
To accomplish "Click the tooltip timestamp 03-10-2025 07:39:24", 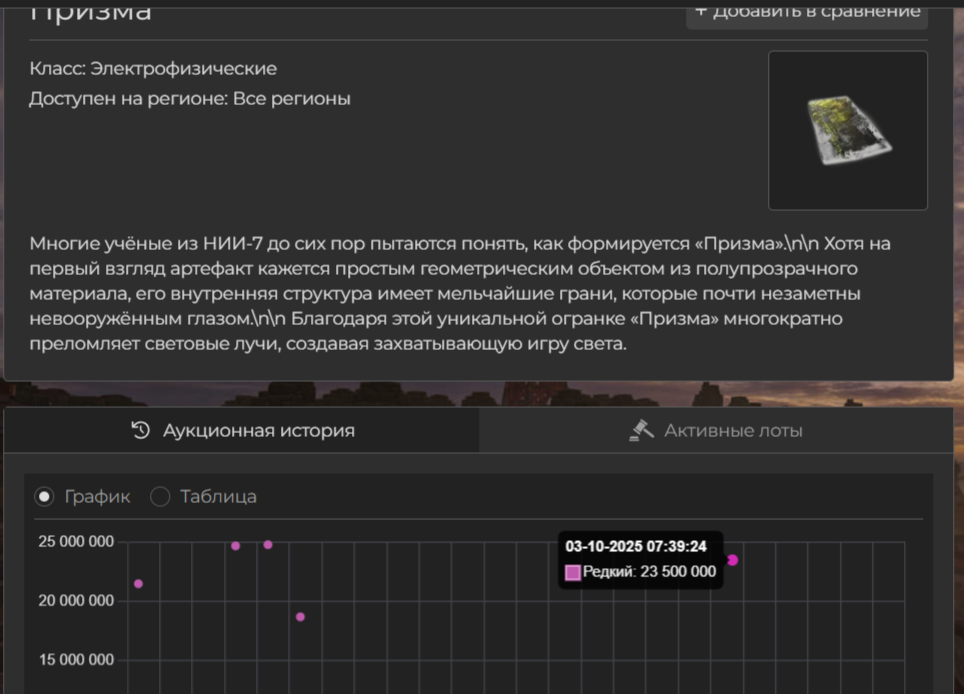I will click(636, 547).
